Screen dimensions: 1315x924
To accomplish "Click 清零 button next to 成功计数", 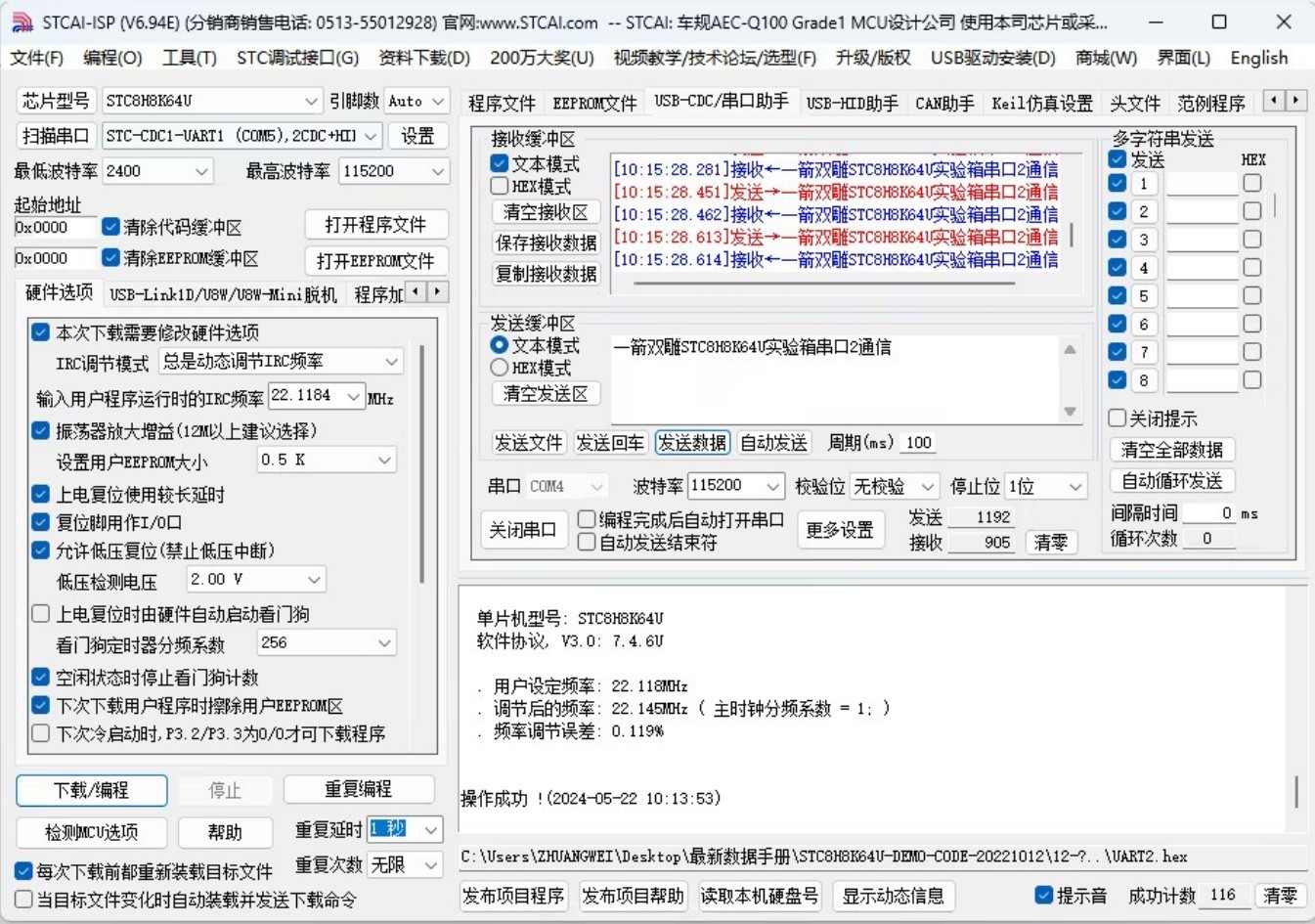I will click(x=1280, y=896).
